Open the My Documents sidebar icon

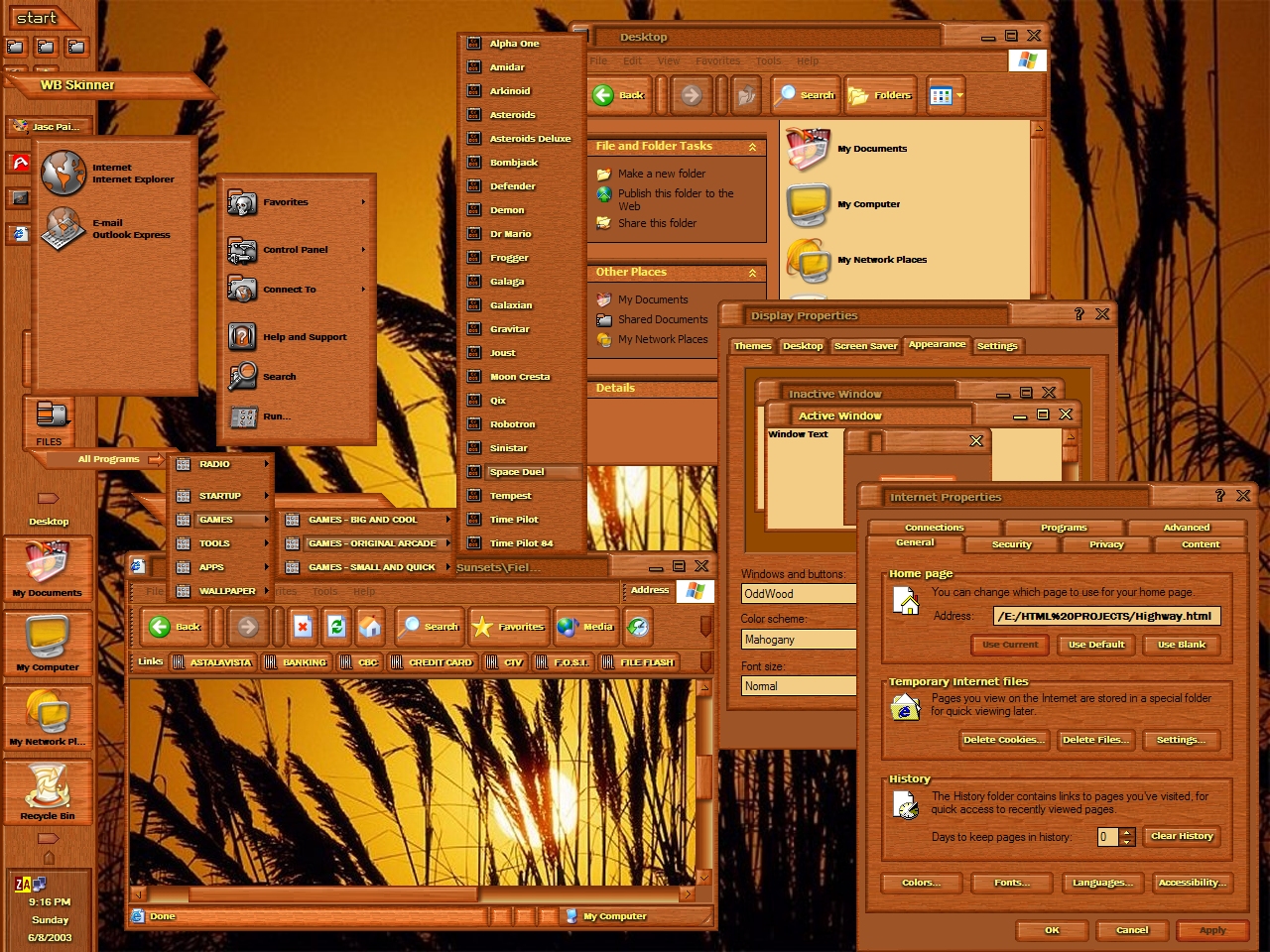coord(48,569)
